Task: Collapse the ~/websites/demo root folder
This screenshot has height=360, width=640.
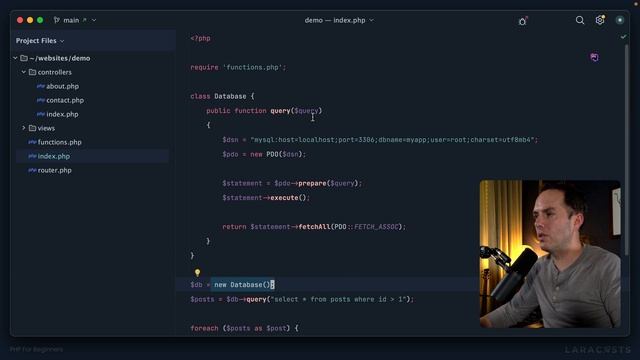Action: pos(15,58)
